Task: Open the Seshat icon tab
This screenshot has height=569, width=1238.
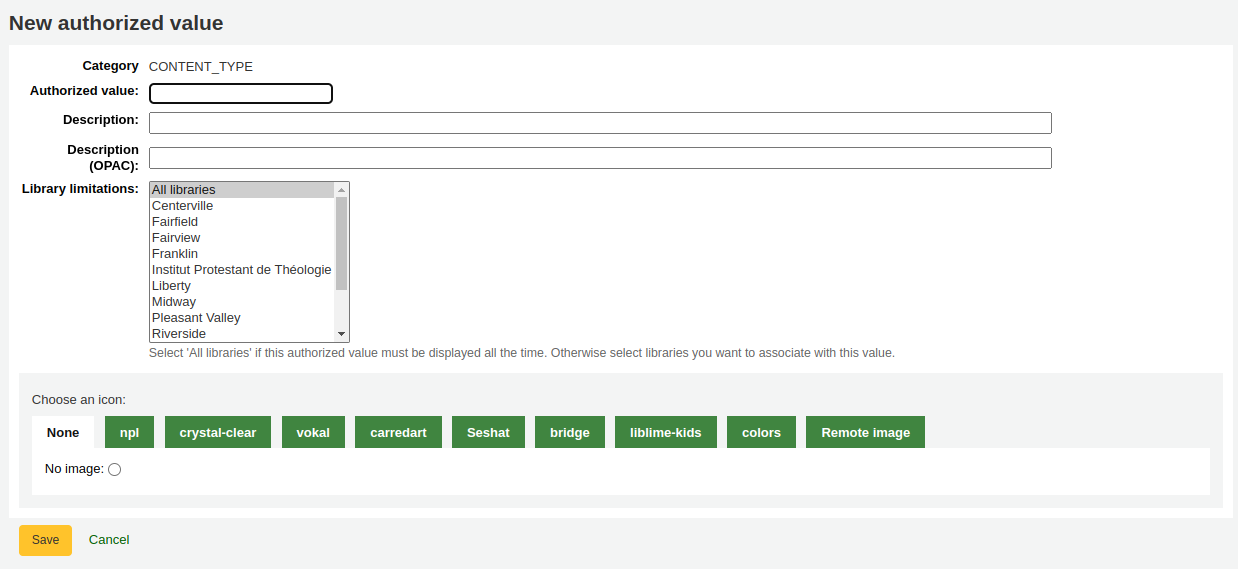Action: tap(488, 433)
